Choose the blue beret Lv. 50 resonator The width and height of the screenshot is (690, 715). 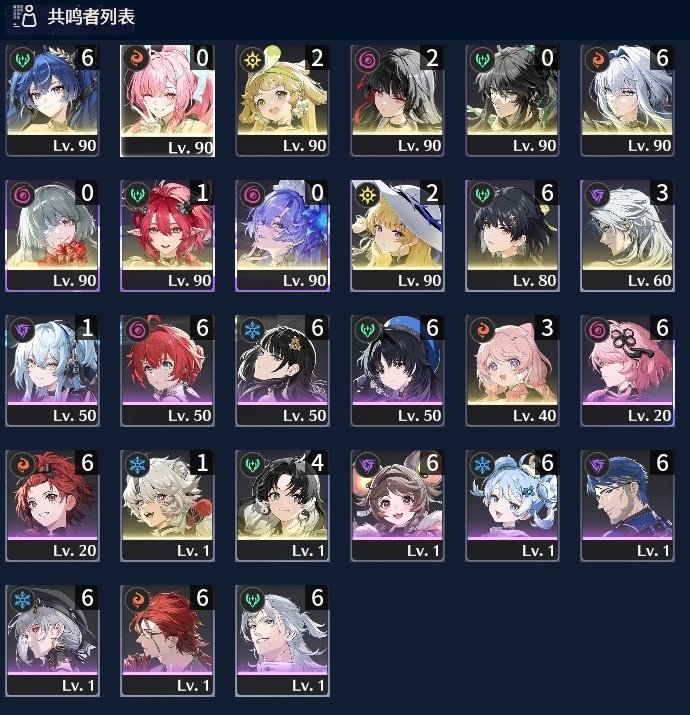tap(397, 371)
